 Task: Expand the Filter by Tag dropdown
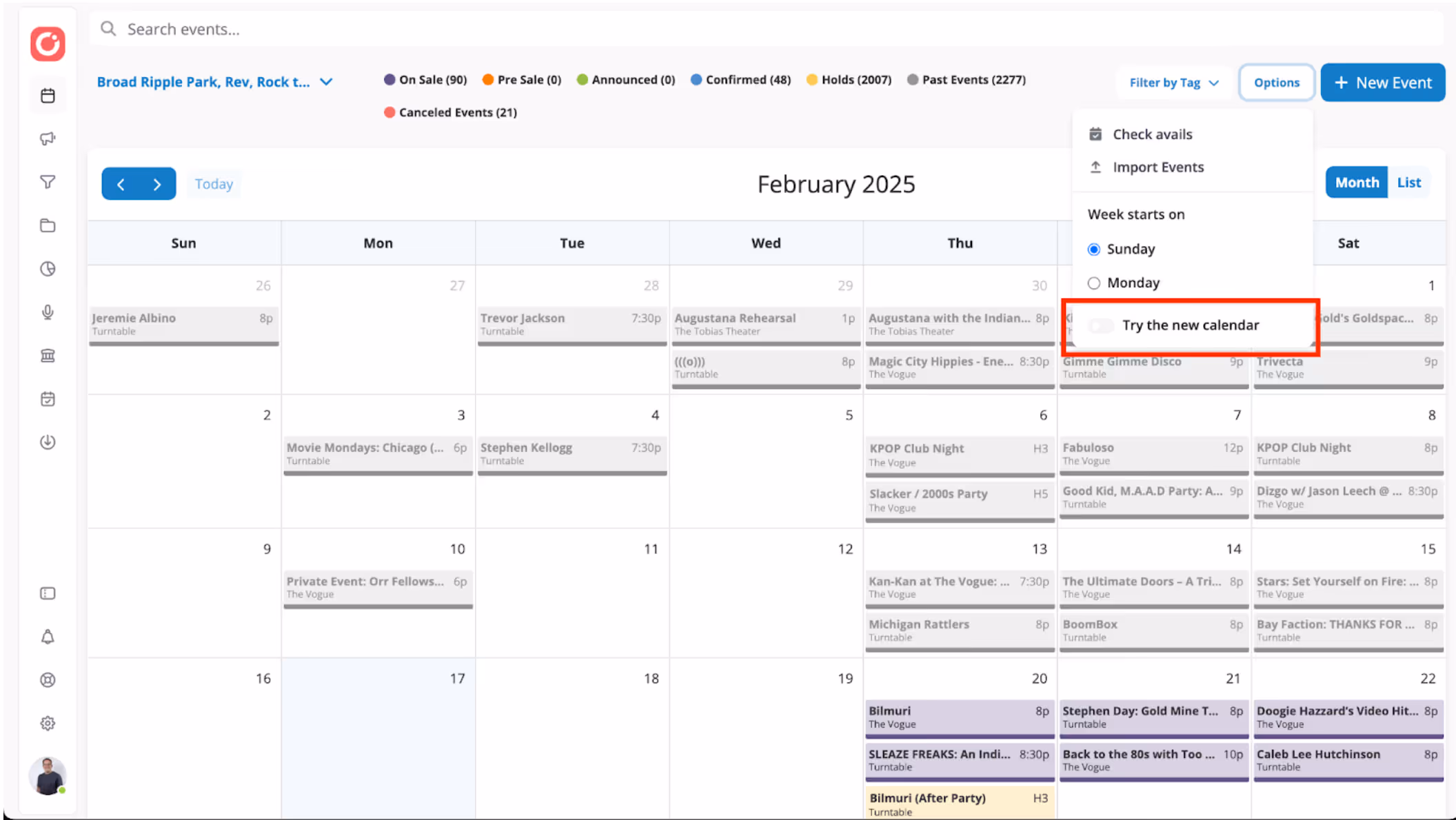pos(1173,83)
